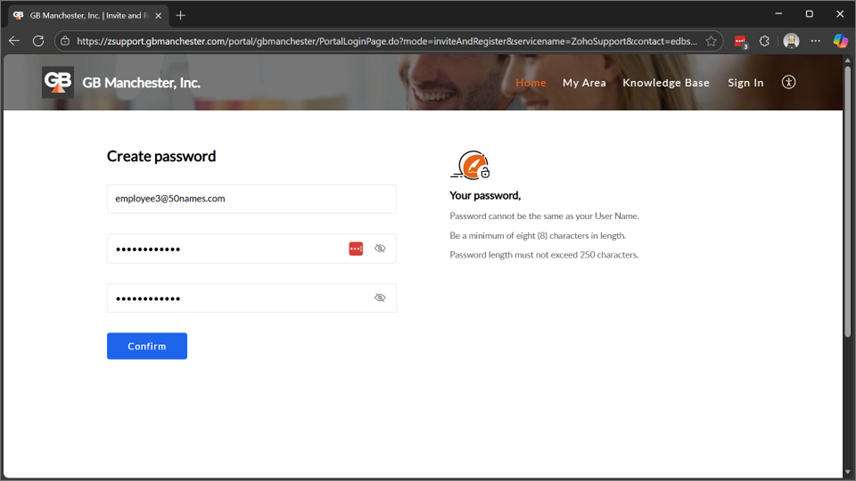
Task: Click the password manager icon in password field
Action: pyautogui.click(x=356, y=248)
